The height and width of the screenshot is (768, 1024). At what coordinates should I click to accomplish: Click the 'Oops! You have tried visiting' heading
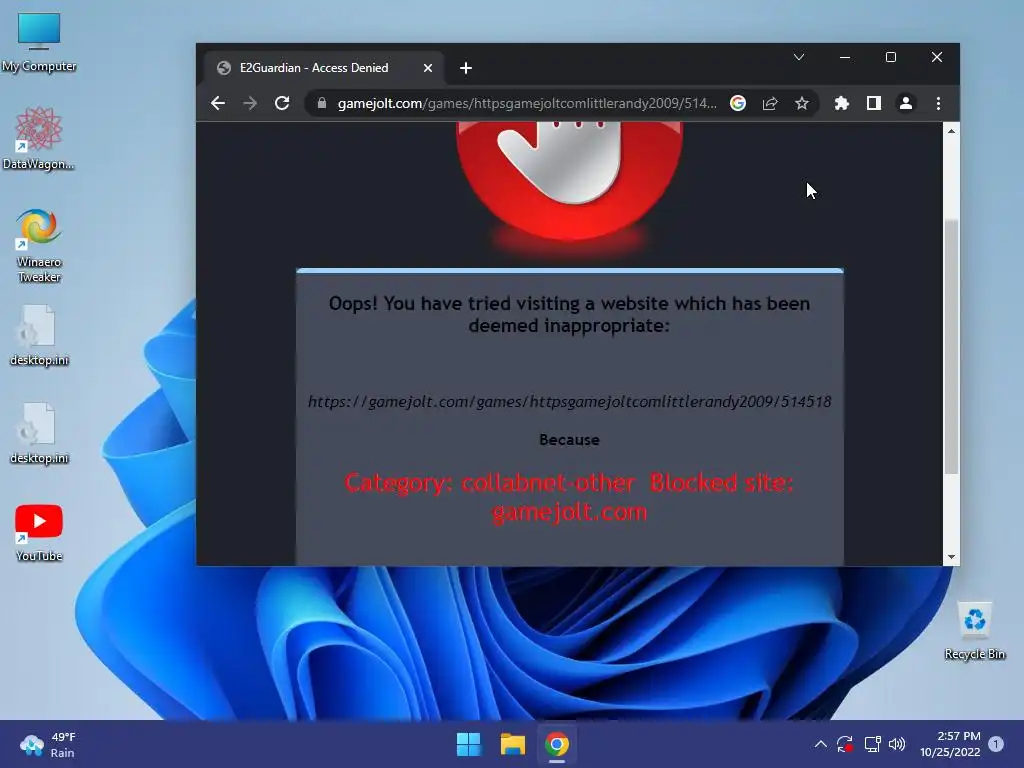569,314
